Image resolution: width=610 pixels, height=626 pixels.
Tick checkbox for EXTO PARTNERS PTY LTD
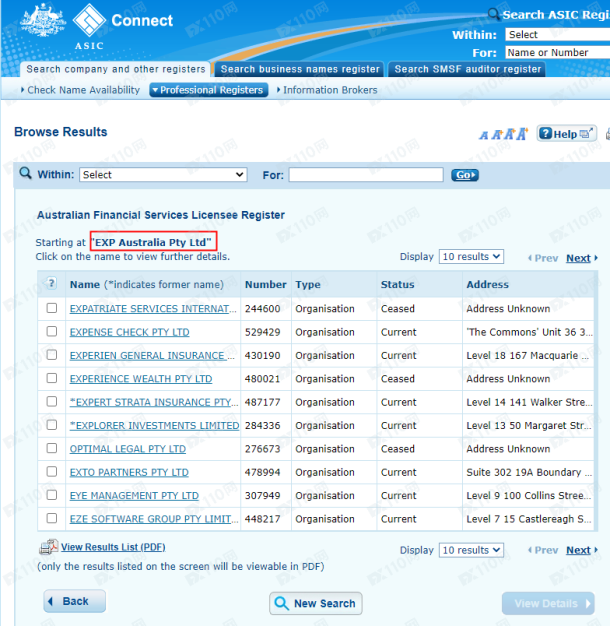click(x=51, y=471)
